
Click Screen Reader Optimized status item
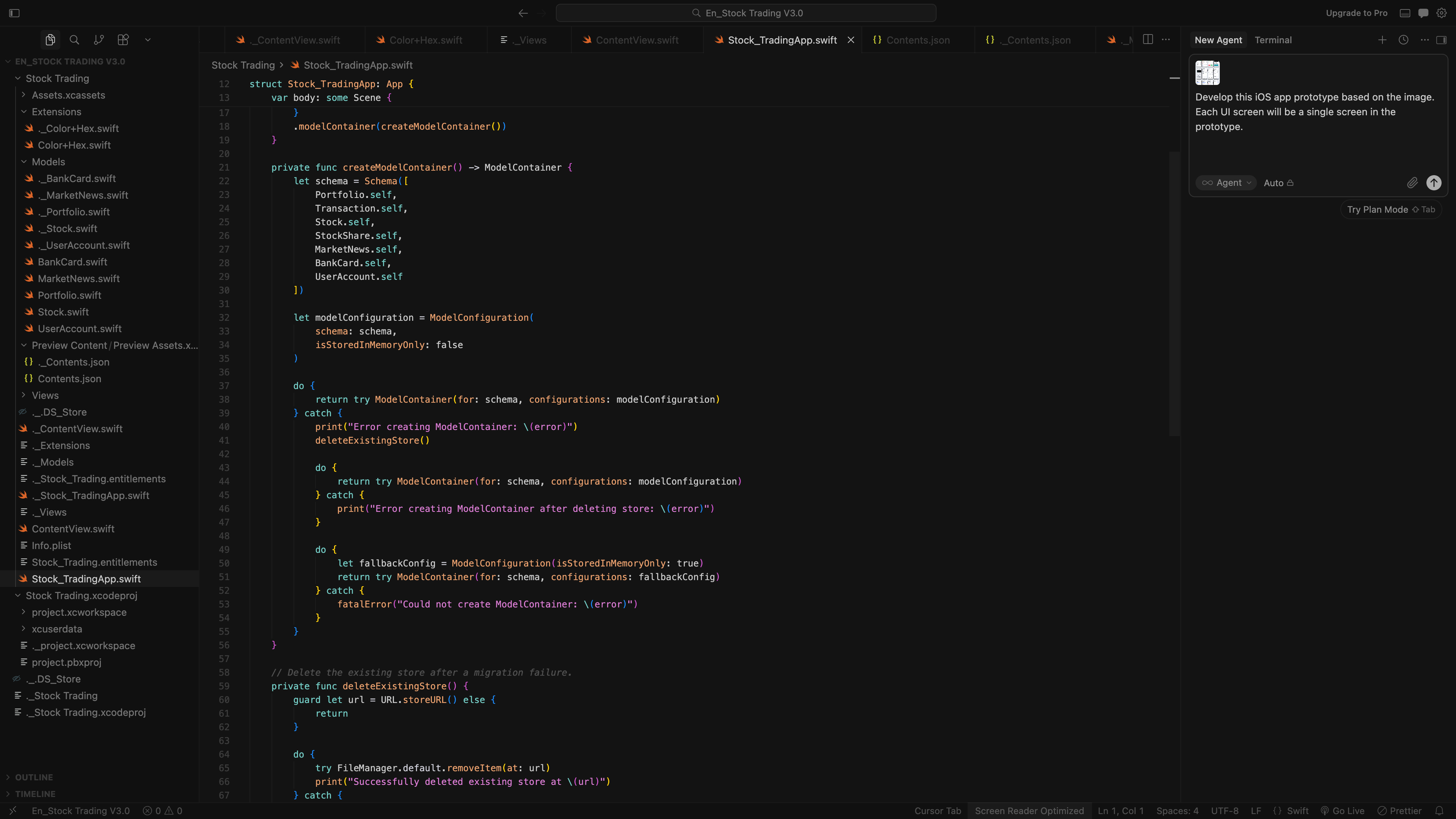1029,811
